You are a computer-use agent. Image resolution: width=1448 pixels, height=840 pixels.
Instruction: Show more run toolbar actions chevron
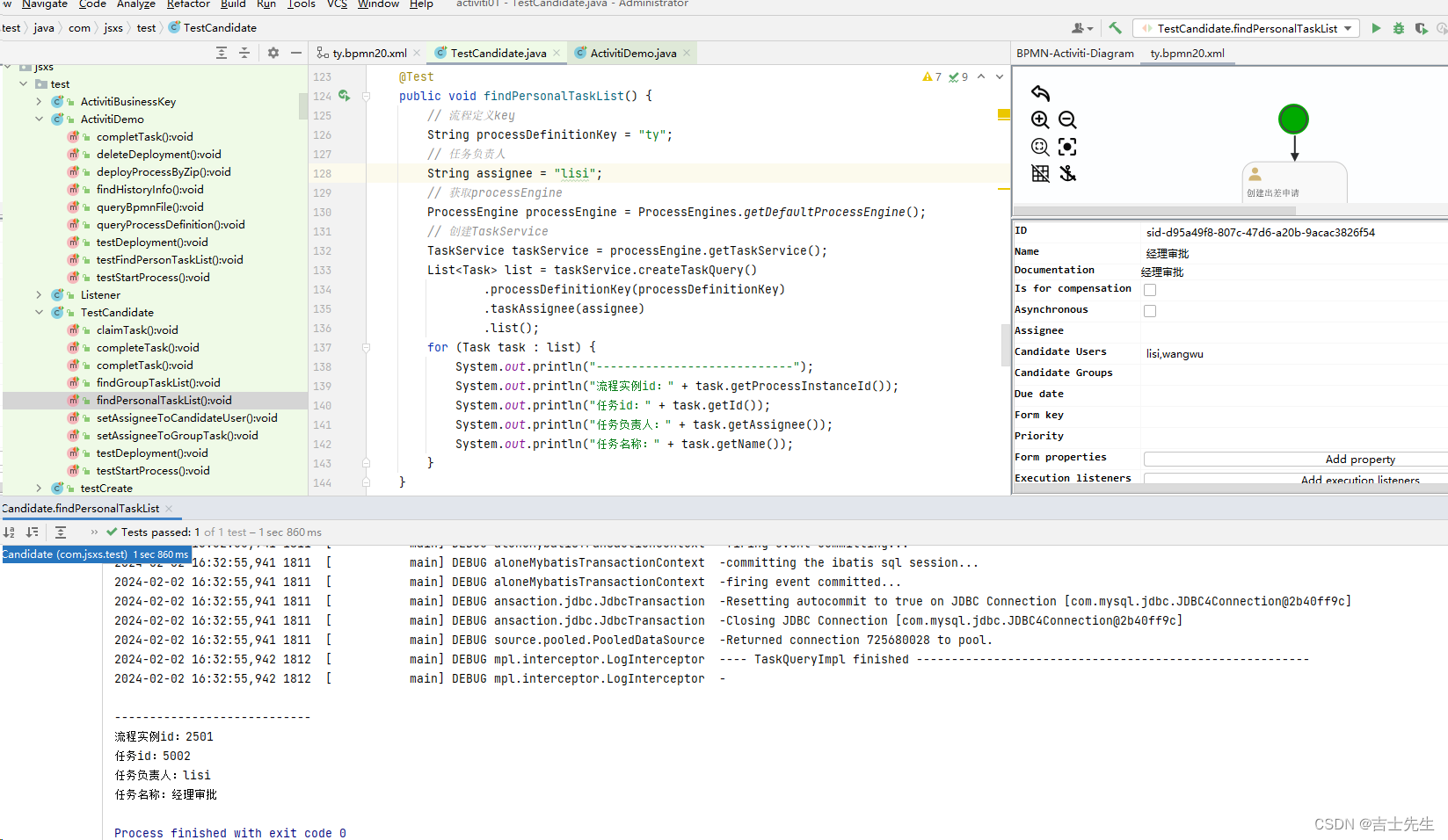[x=94, y=532]
